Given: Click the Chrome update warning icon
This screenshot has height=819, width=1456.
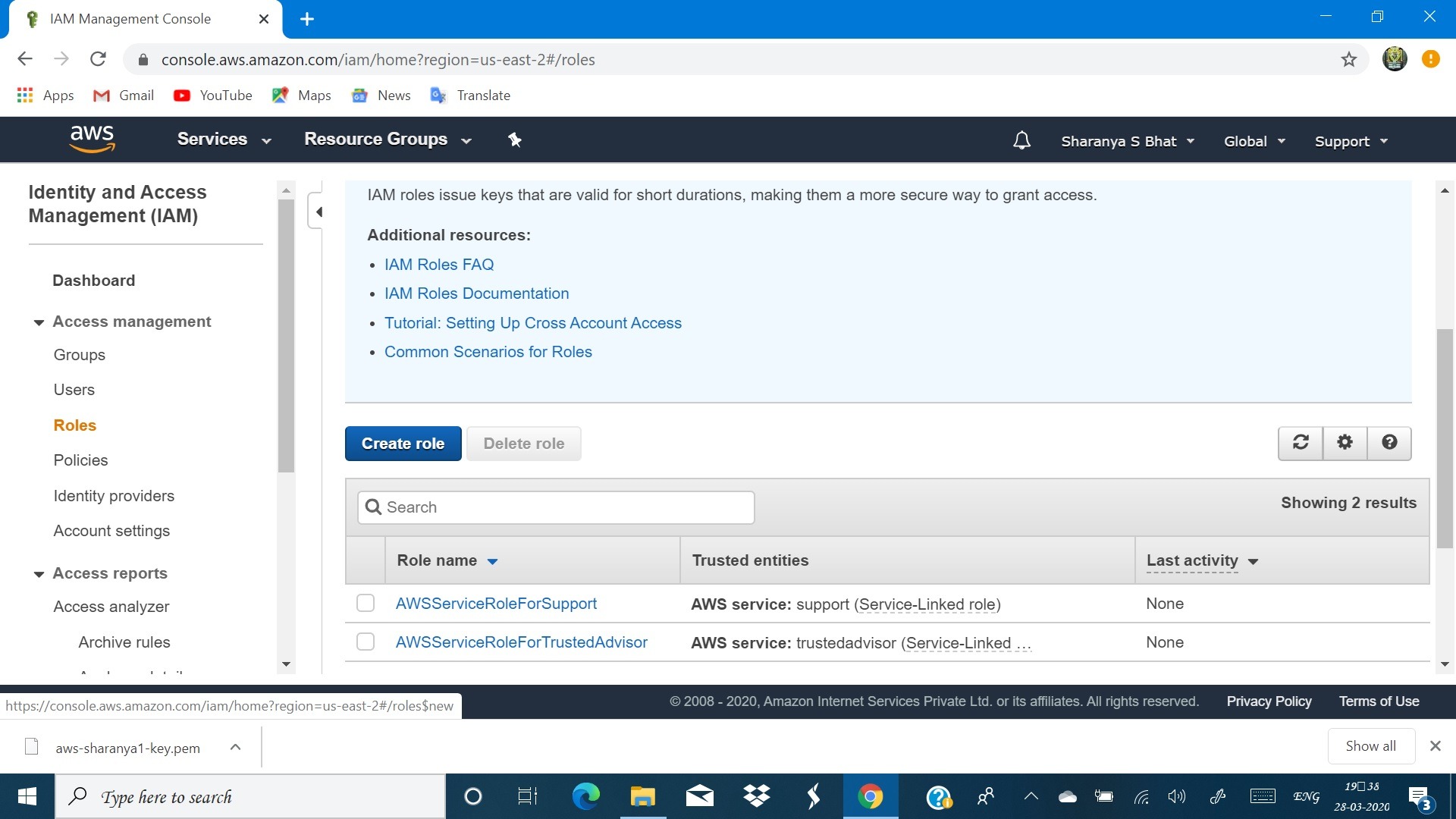Looking at the screenshot, I should coord(1430,58).
